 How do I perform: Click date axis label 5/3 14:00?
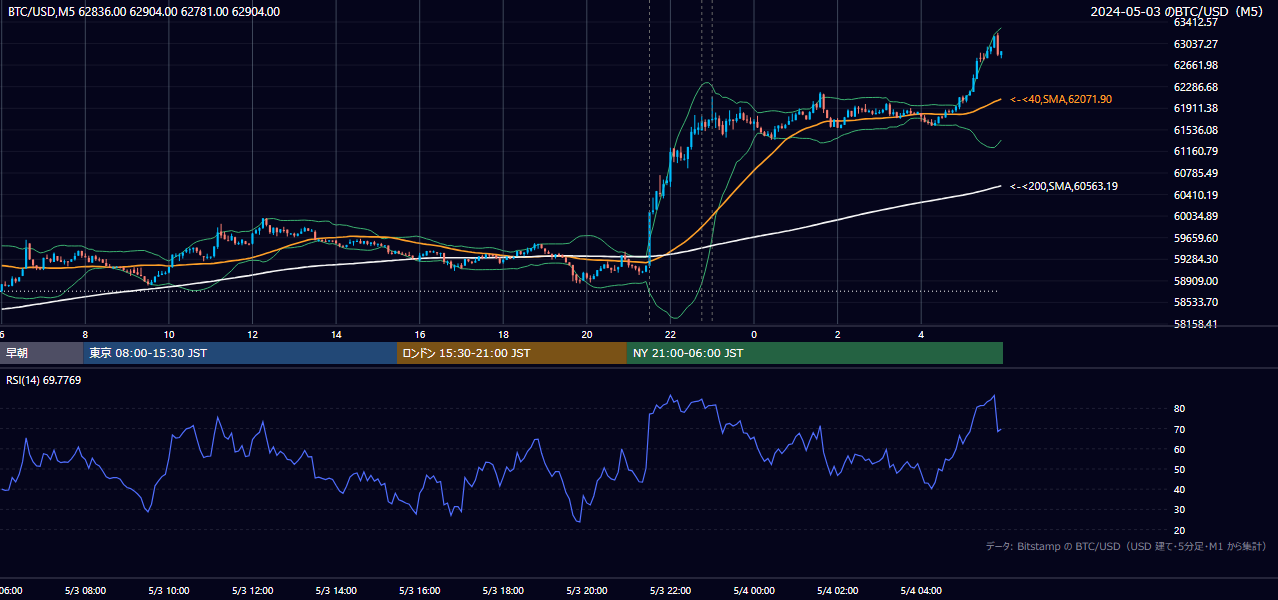(336, 590)
